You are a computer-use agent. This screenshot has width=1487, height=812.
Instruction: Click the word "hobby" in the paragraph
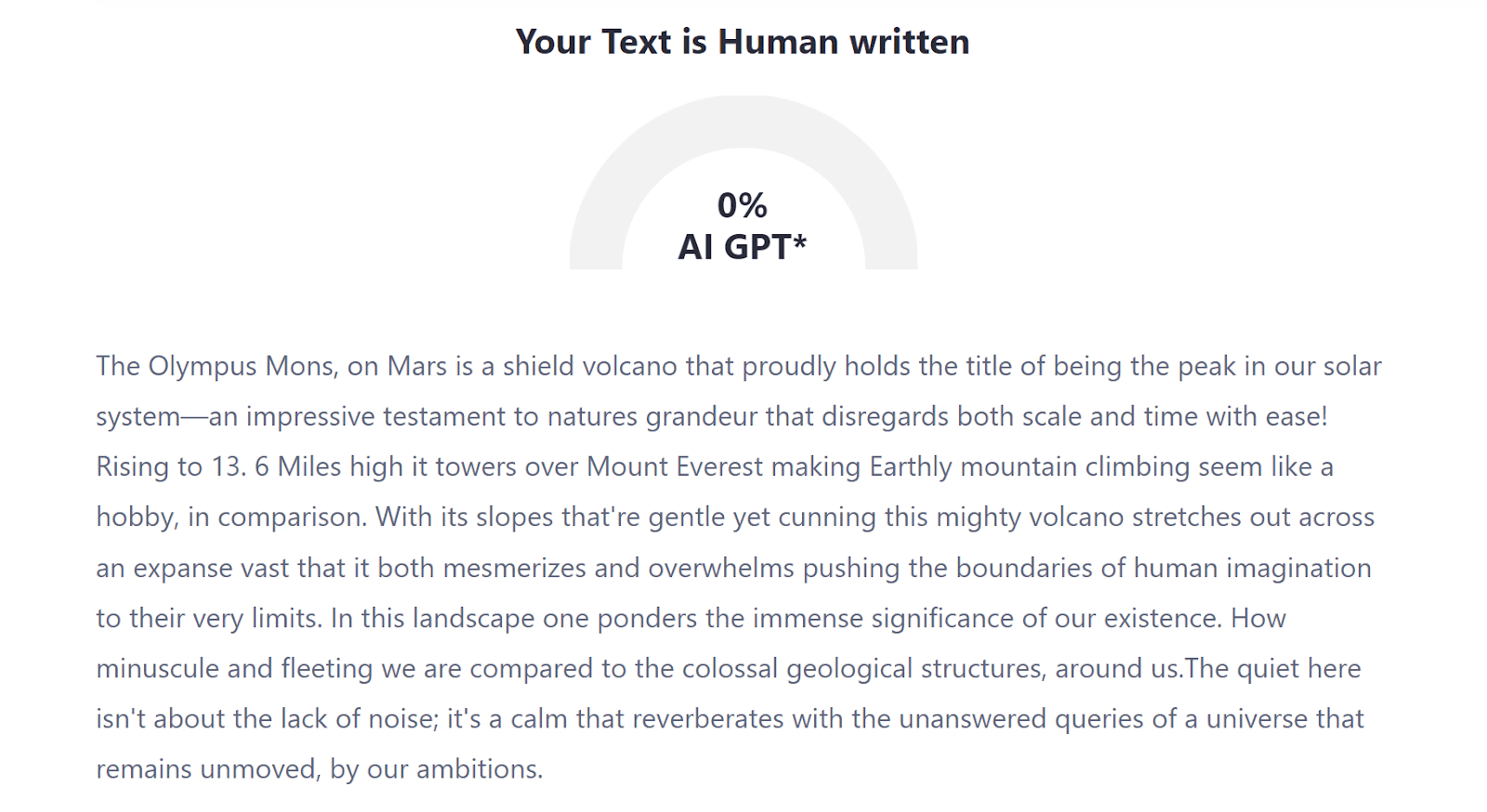point(137,517)
